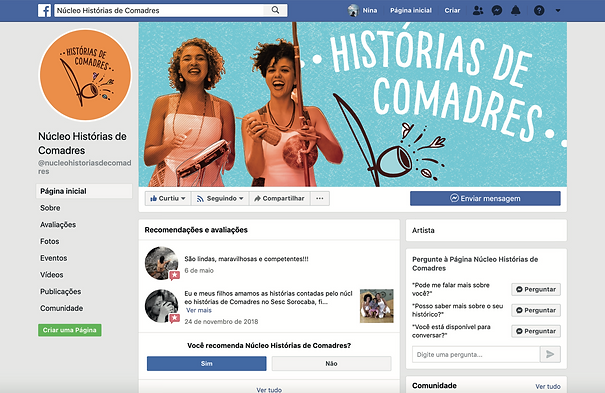Screen dimensions: 605x393
Task: Click Perguntar for 'Pode me falar mais sobre você?'
Action: pos(536,289)
